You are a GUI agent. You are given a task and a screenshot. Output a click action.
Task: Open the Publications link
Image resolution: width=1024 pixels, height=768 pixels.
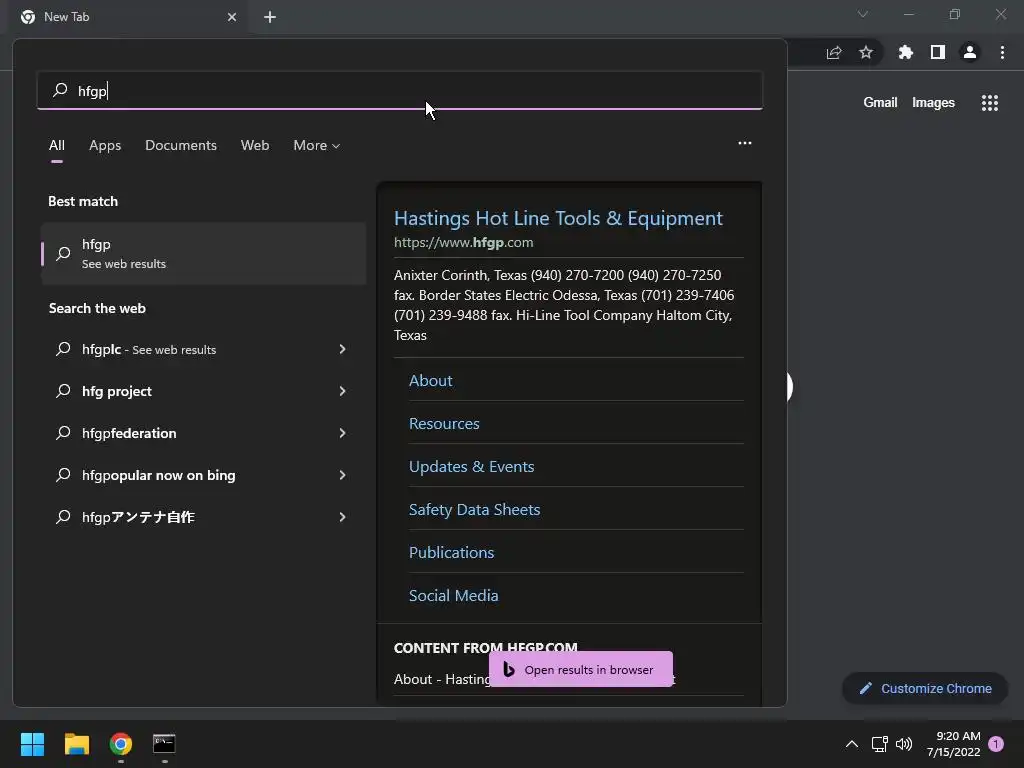tap(451, 552)
